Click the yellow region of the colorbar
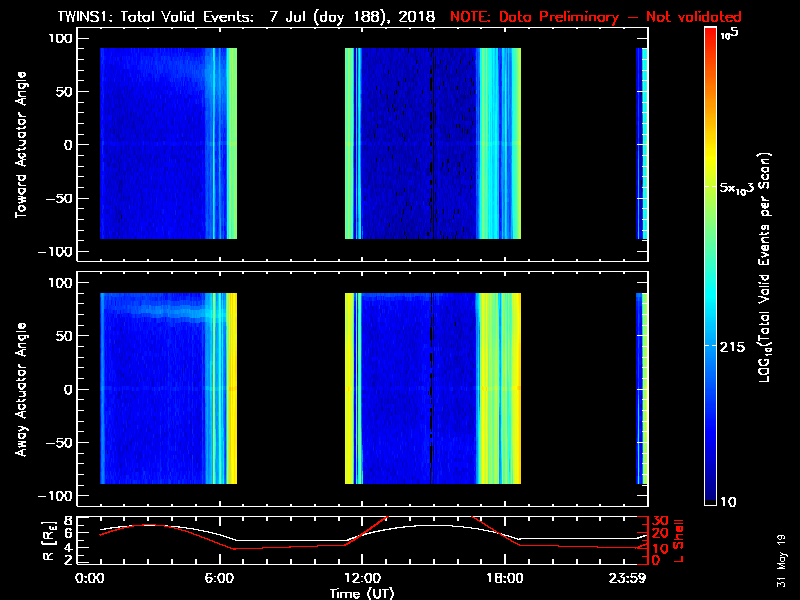The width and height of the screenshot is (800, 600). pyautogui.click(x=711, y=158)
